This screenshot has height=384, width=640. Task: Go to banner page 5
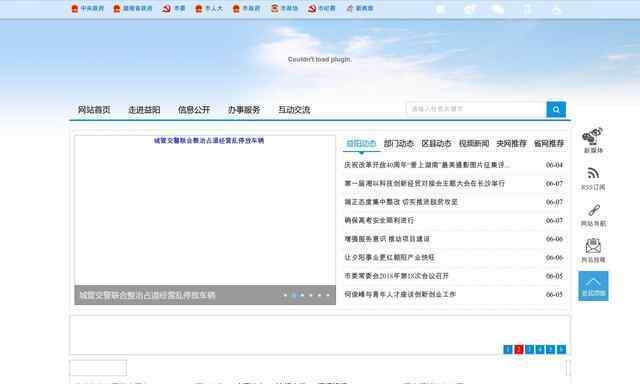tap(551, 349)
